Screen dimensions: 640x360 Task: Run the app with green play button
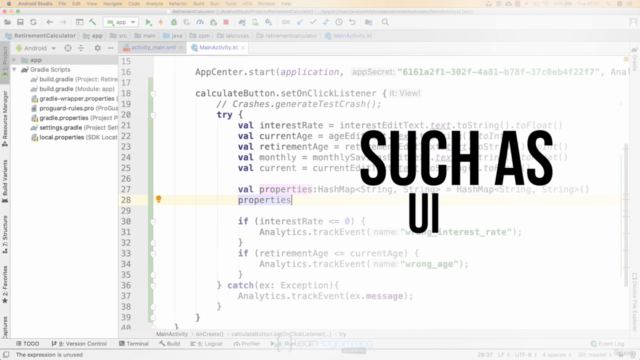(148, 22)
